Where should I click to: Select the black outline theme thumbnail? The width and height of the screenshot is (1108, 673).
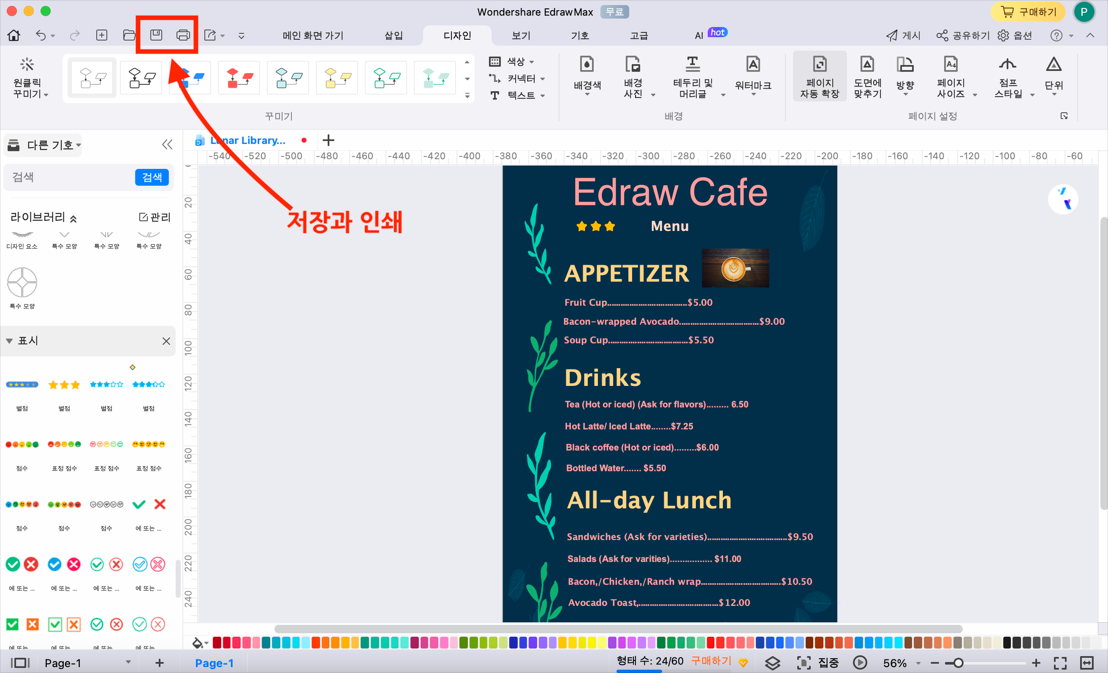pos(141,77)
